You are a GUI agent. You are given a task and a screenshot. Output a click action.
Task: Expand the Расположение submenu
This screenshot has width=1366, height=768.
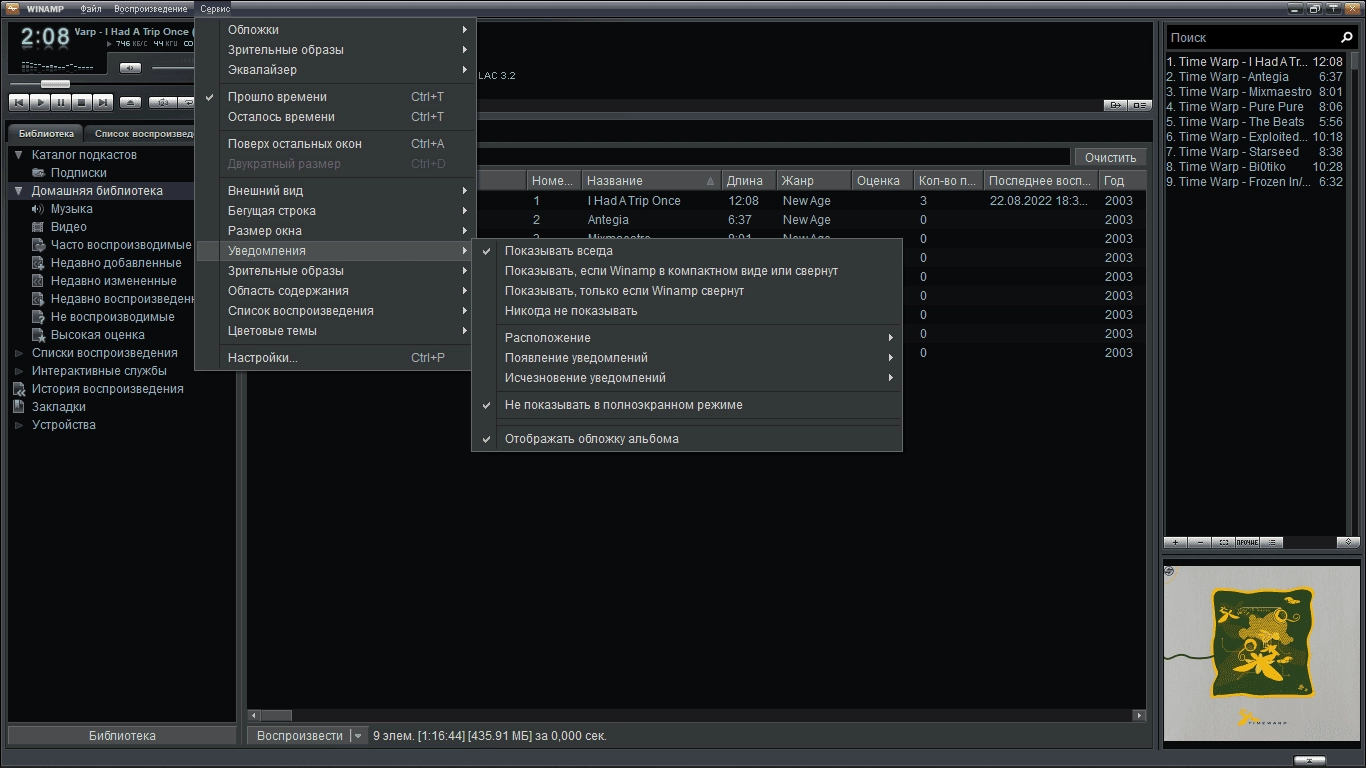[687, 338]
